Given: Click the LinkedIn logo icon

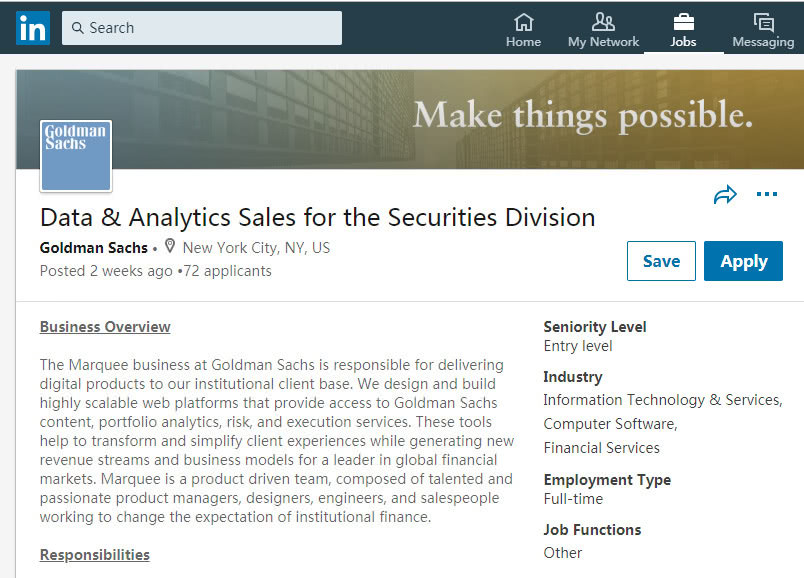Looking at the screenshot, I should tap(32, 28).
